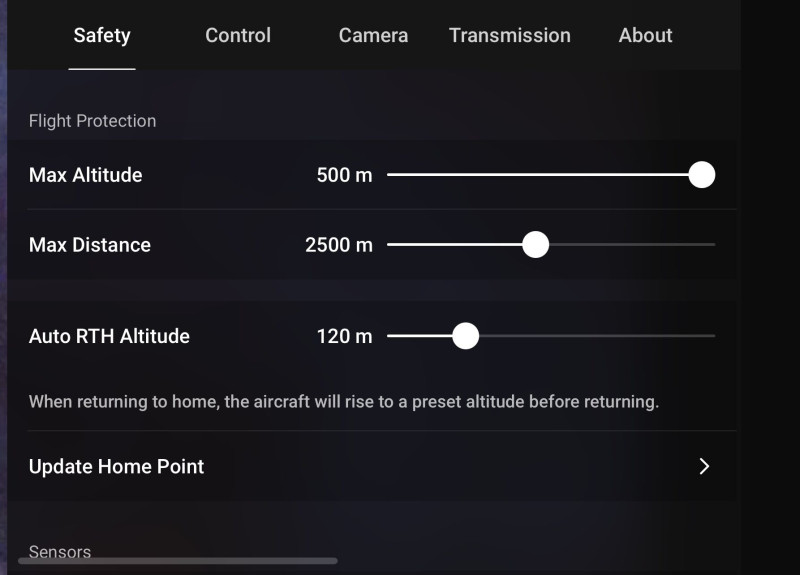Click the Flight Protection section heading
Screen dimensions: 800x575
[92, 121]
